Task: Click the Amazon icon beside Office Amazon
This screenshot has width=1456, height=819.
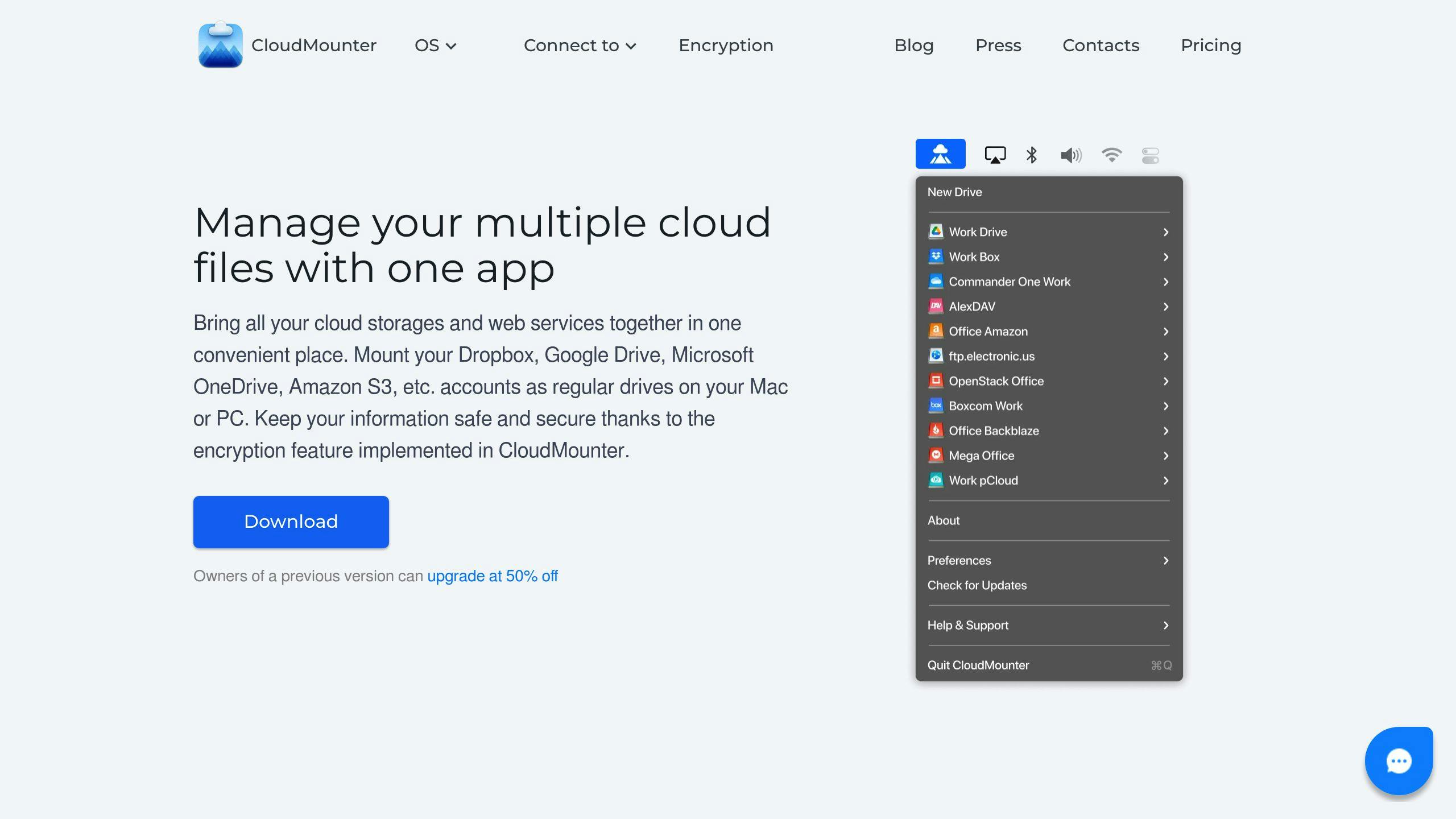Action: (936, 331)
